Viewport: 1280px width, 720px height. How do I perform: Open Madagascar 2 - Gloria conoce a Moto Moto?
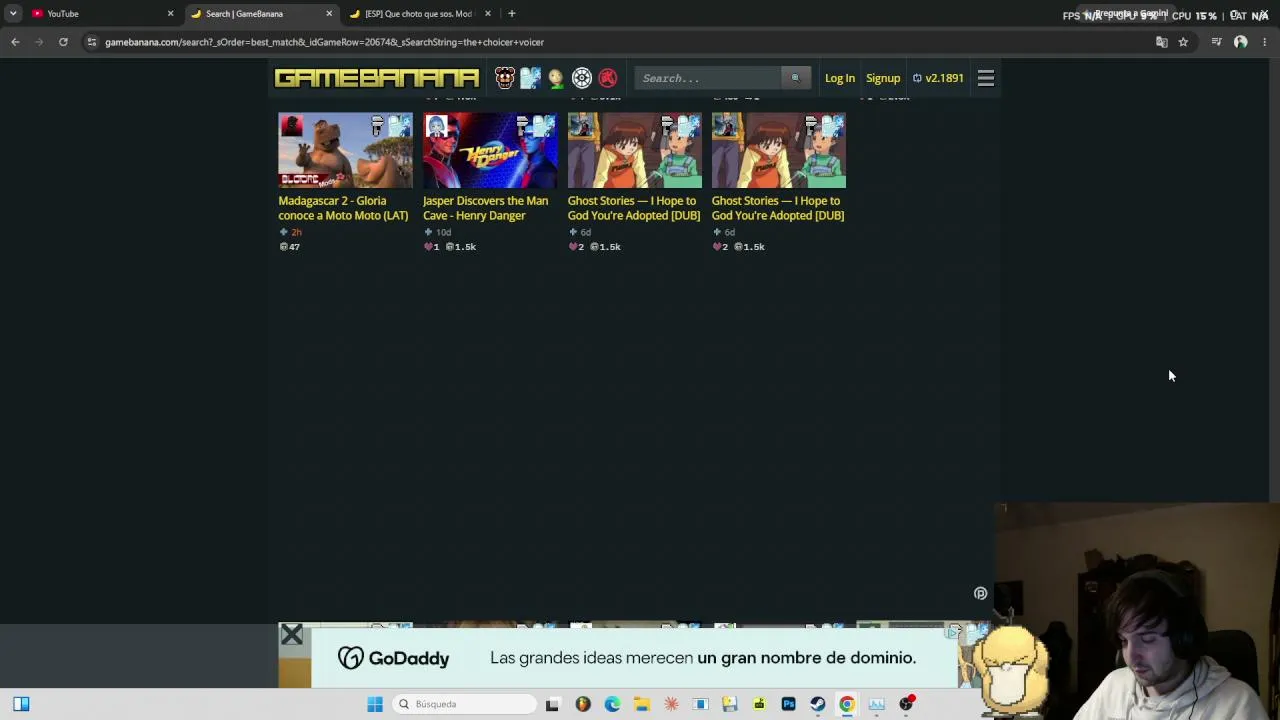pos(343,208)
